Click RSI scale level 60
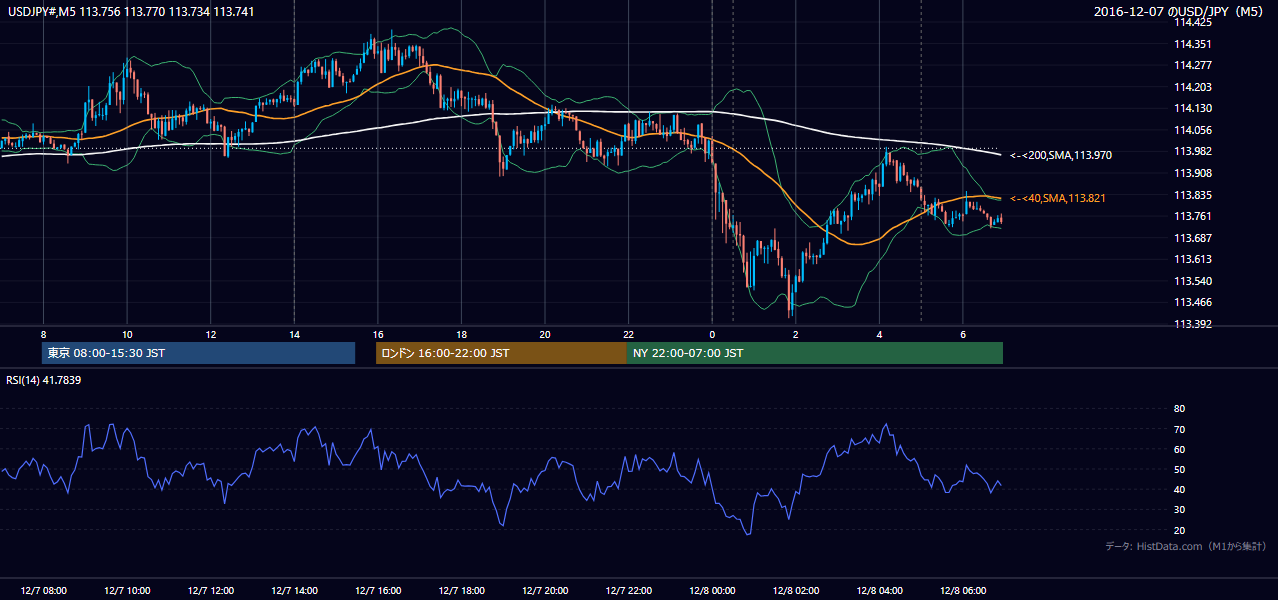The height and width of the screenshot is (600, 1278). [1179, 449]
